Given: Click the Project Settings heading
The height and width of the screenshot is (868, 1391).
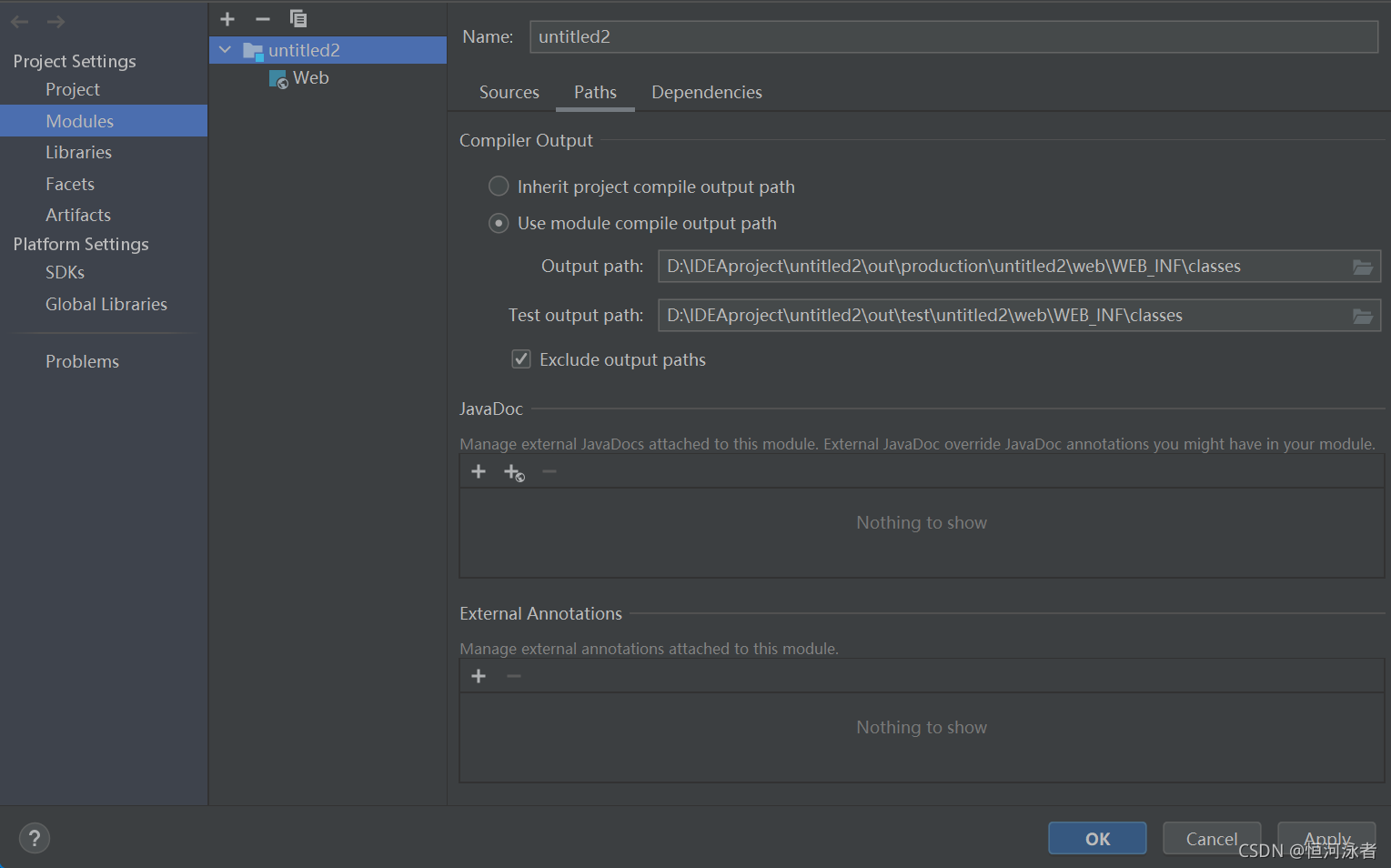Looking at the screenshot, I should pyautogui.click(x=75, y=61).
